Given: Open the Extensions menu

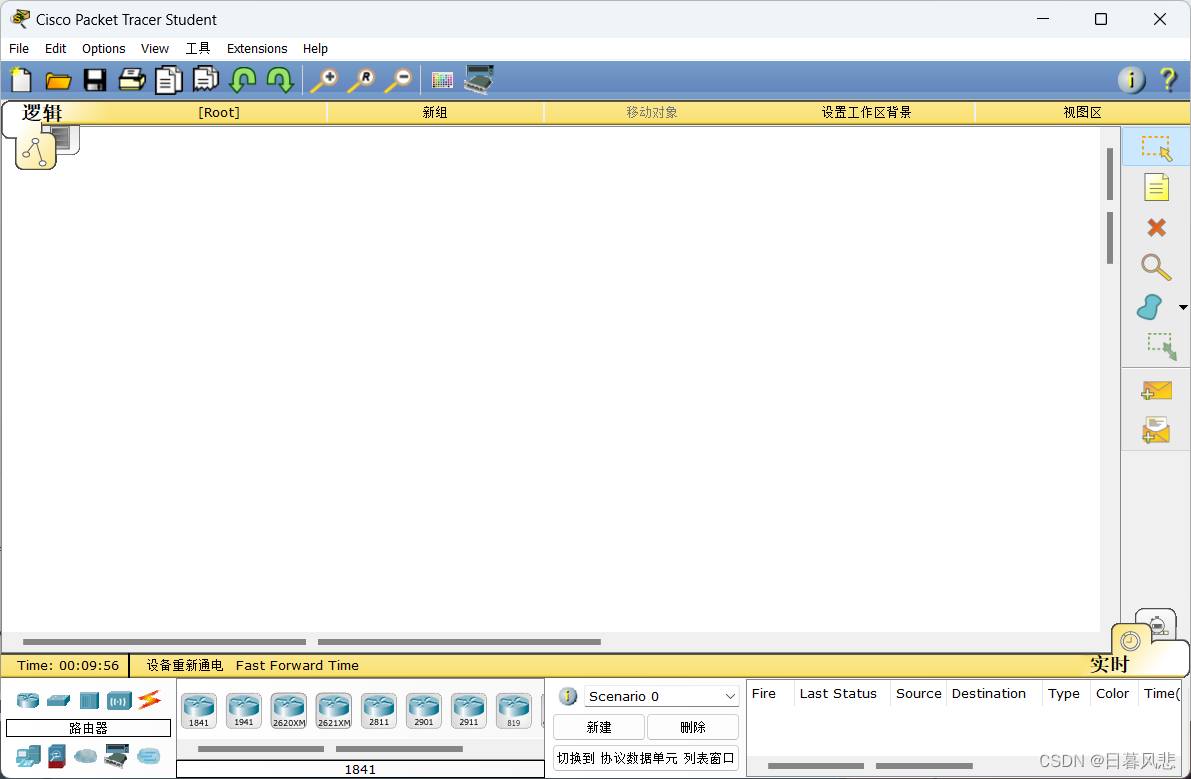Looking at the screenshot, I should (x=257, y=49).
